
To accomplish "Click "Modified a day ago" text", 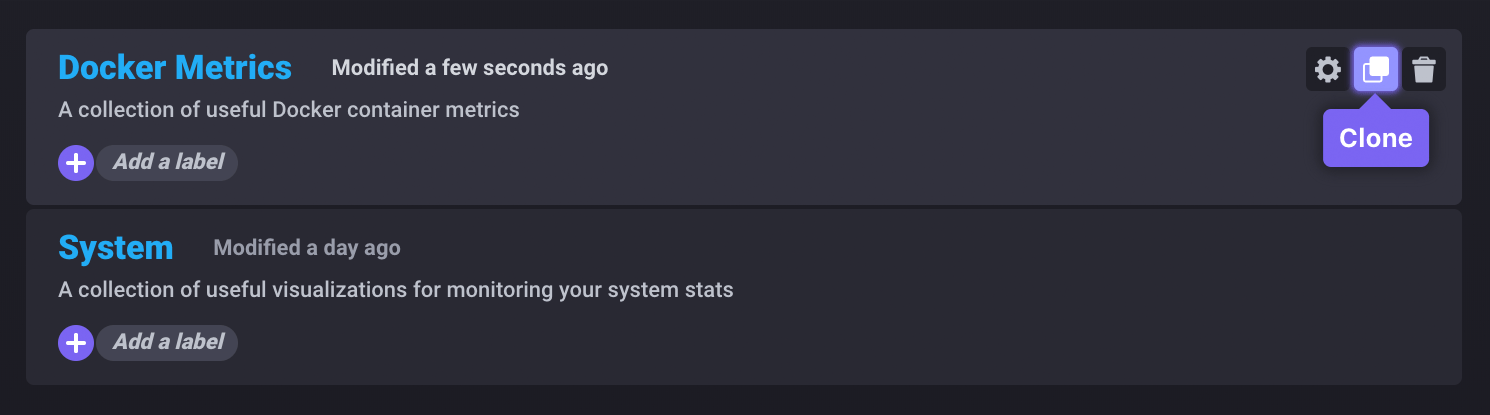I will 307,248.
